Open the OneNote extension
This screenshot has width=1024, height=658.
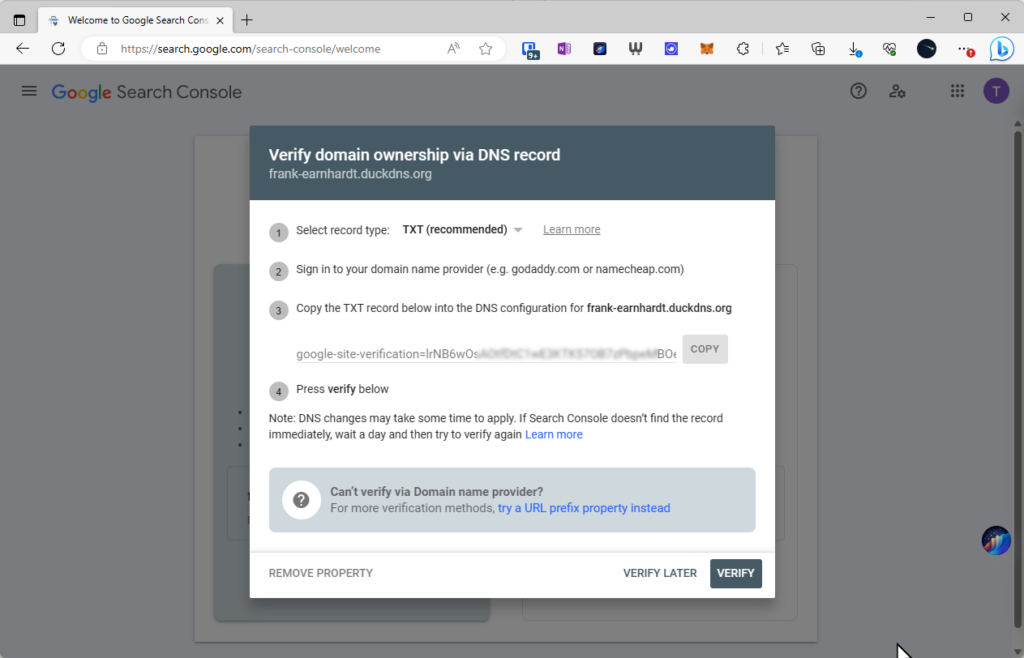tap(564, 49)
